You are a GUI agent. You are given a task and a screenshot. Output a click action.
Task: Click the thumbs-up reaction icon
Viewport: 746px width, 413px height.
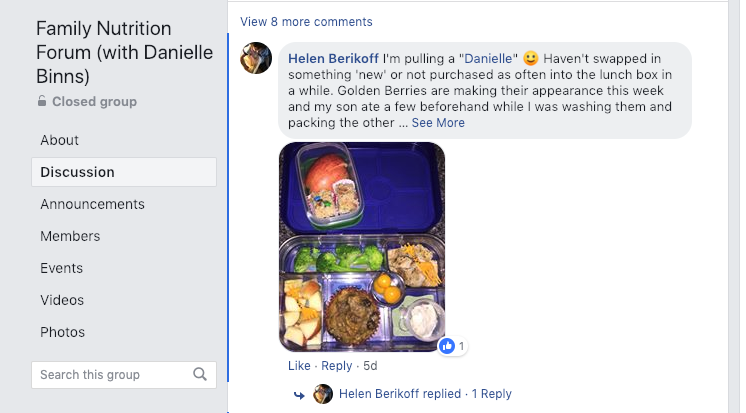[x=447, y=346]
